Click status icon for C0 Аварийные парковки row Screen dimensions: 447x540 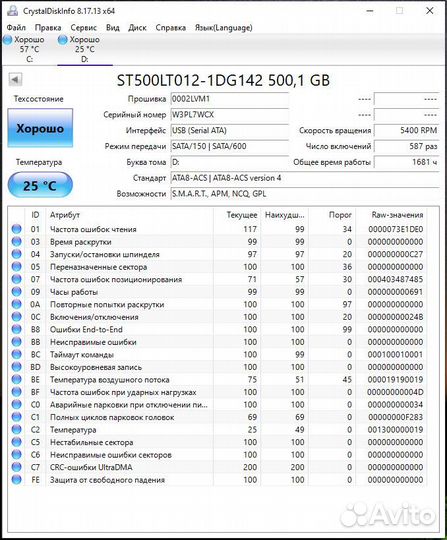[16, 404]
